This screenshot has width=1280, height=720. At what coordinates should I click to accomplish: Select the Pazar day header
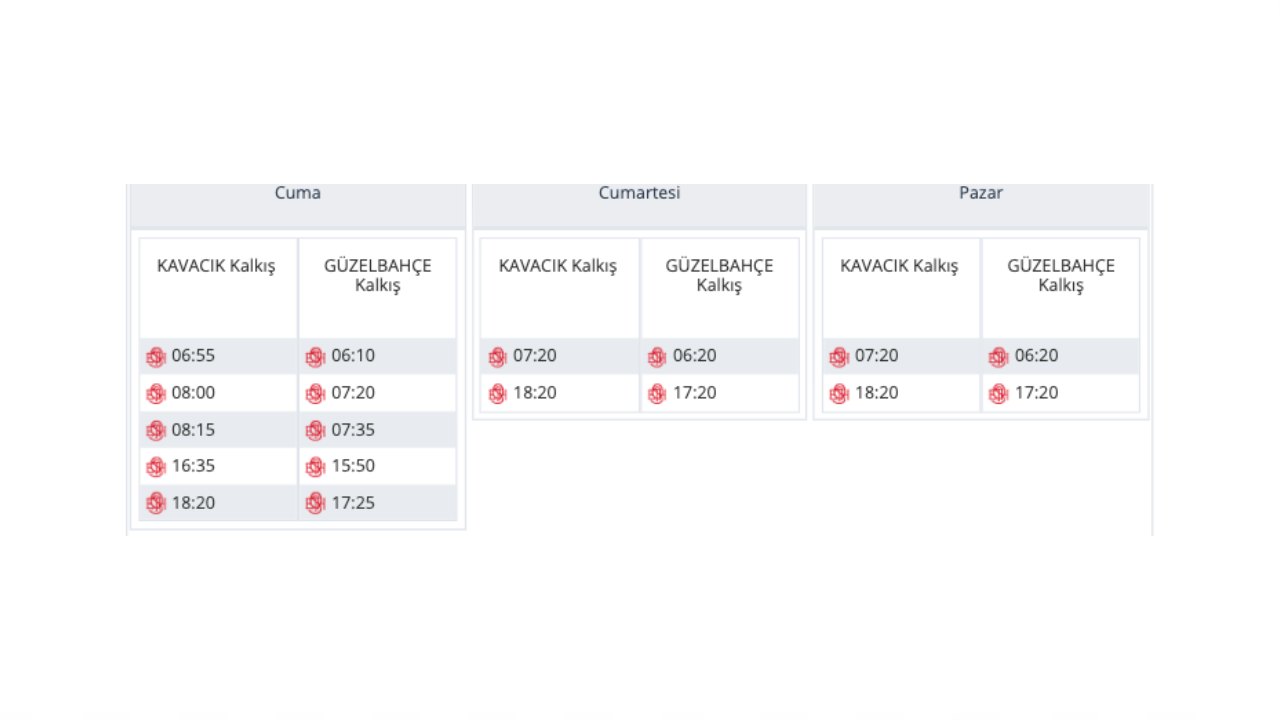click(x=981, y=193)
